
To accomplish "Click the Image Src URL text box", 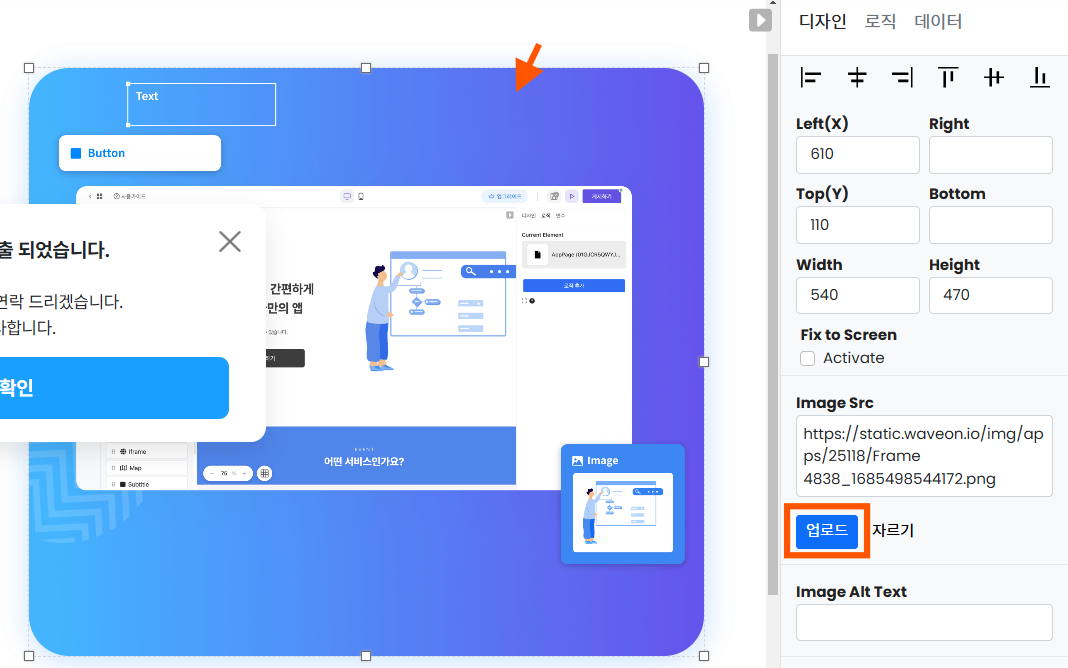I will click(x=924, y=456).
